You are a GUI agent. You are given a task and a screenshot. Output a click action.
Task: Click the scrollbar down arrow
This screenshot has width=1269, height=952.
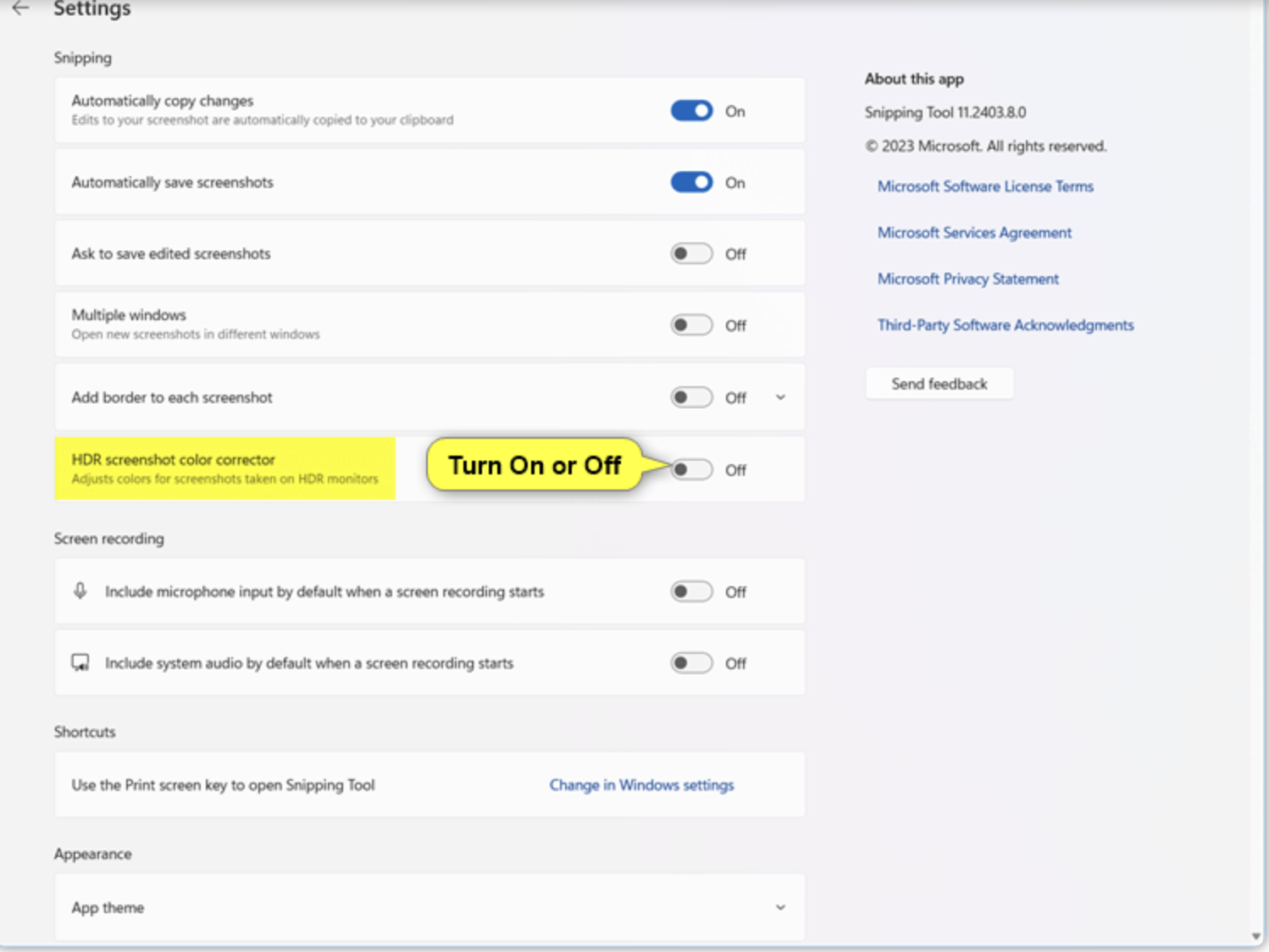(1255, 936)
